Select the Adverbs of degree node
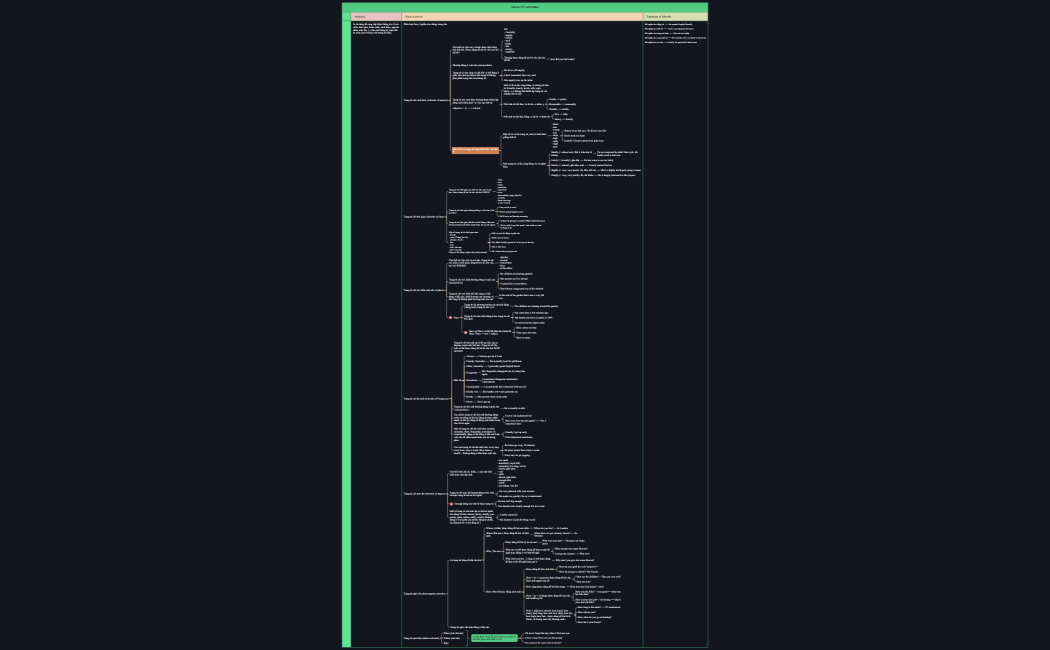The image size is (1050, 650). coord(425,494)
